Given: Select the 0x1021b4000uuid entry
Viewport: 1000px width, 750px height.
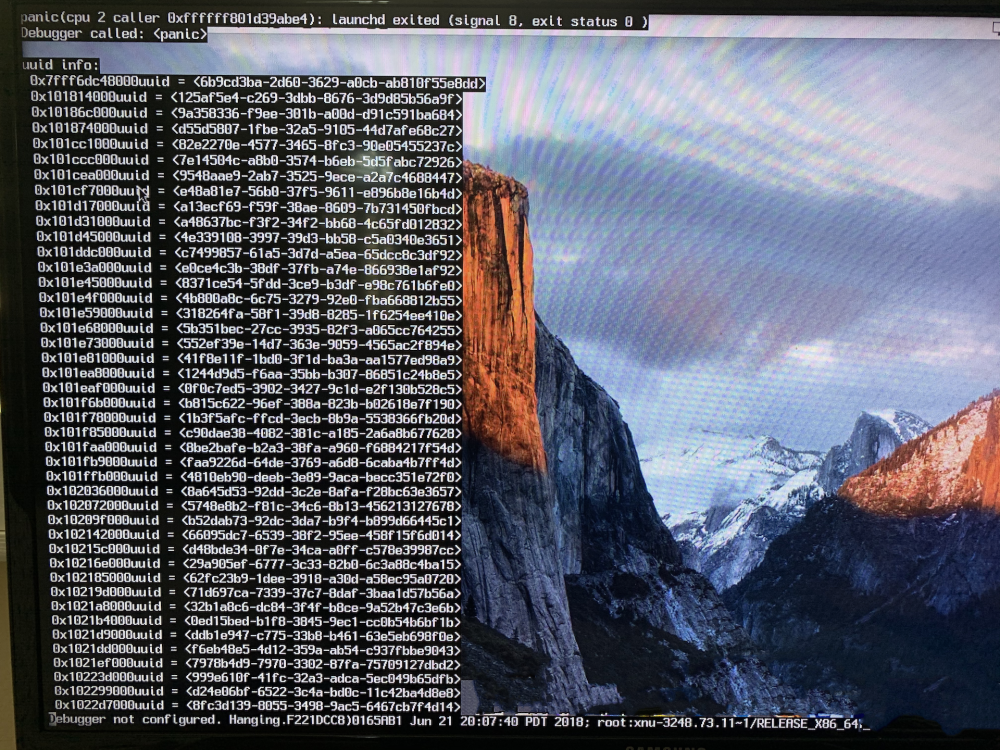Looking at the screenshot, I should point(256,621).
